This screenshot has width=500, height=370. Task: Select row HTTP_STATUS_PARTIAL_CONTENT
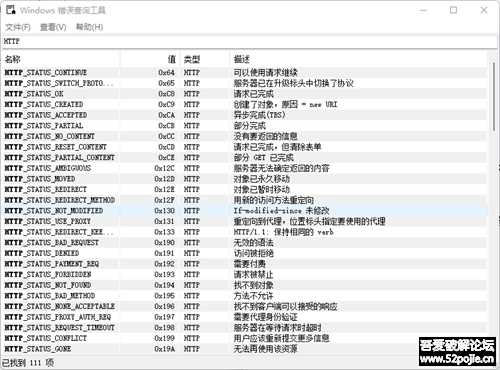point(245,157)
